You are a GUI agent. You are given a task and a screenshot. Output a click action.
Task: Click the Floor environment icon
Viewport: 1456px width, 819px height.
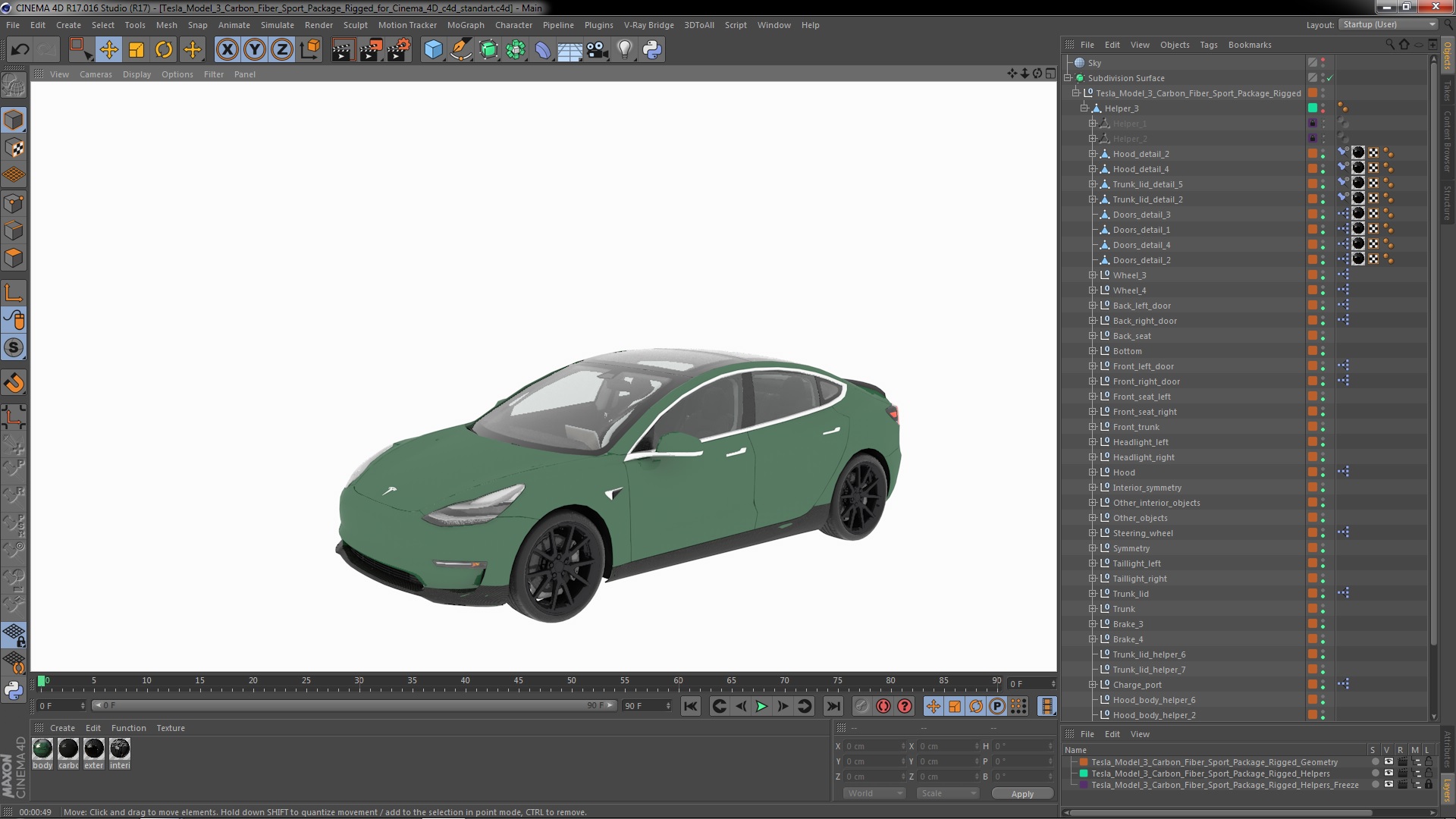click(570, 50)
